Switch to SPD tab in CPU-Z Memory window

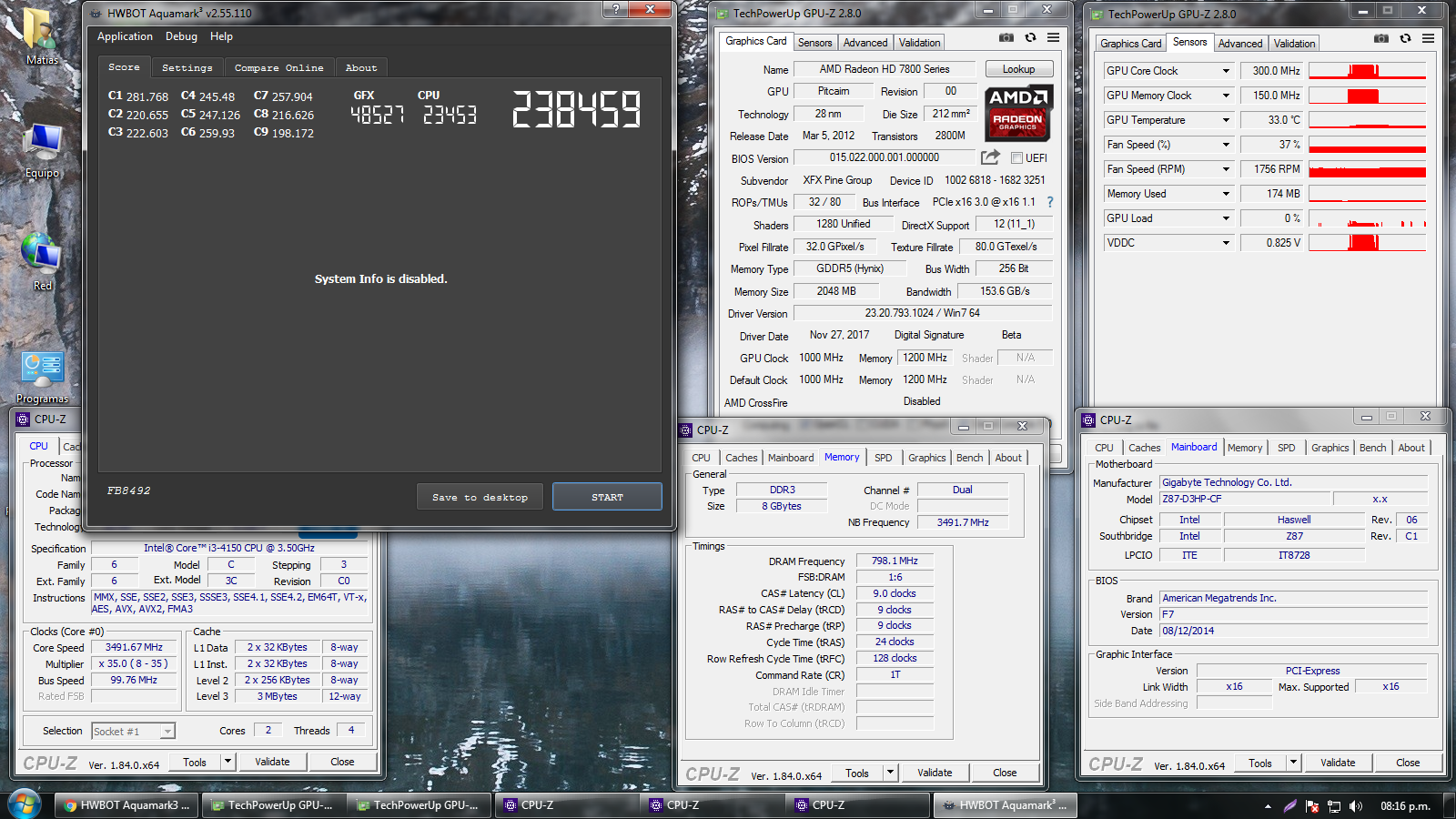point(883,458)
